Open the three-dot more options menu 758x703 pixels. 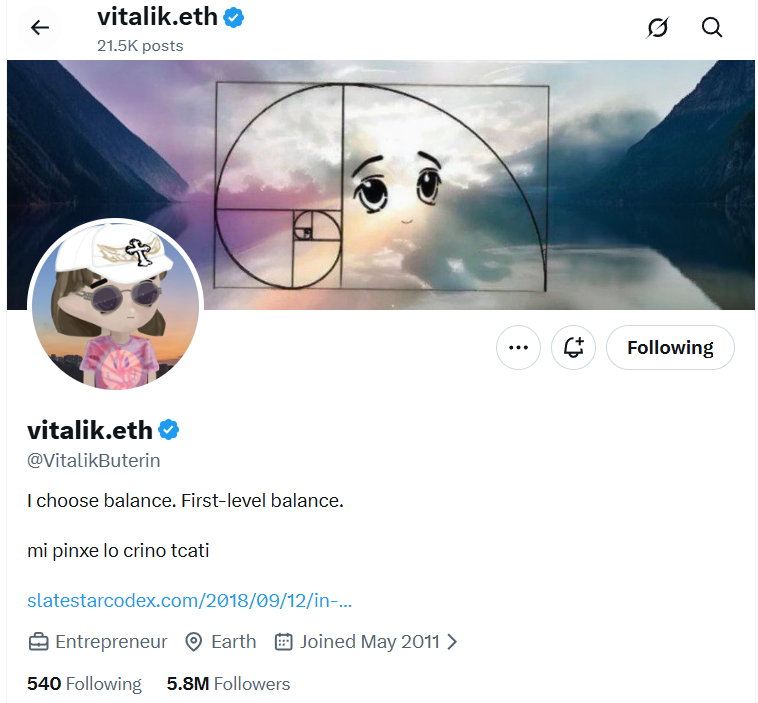[518, 348]
